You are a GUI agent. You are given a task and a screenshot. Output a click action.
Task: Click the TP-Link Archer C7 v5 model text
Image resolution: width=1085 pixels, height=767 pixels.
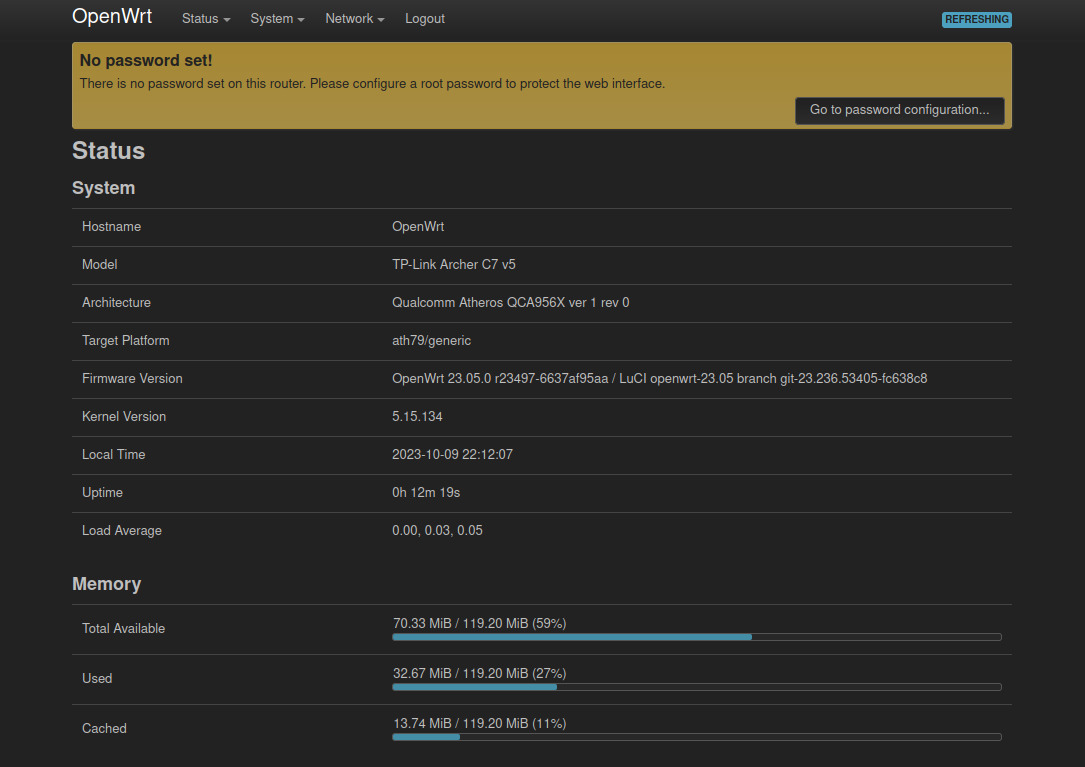(x=454, y=265)
